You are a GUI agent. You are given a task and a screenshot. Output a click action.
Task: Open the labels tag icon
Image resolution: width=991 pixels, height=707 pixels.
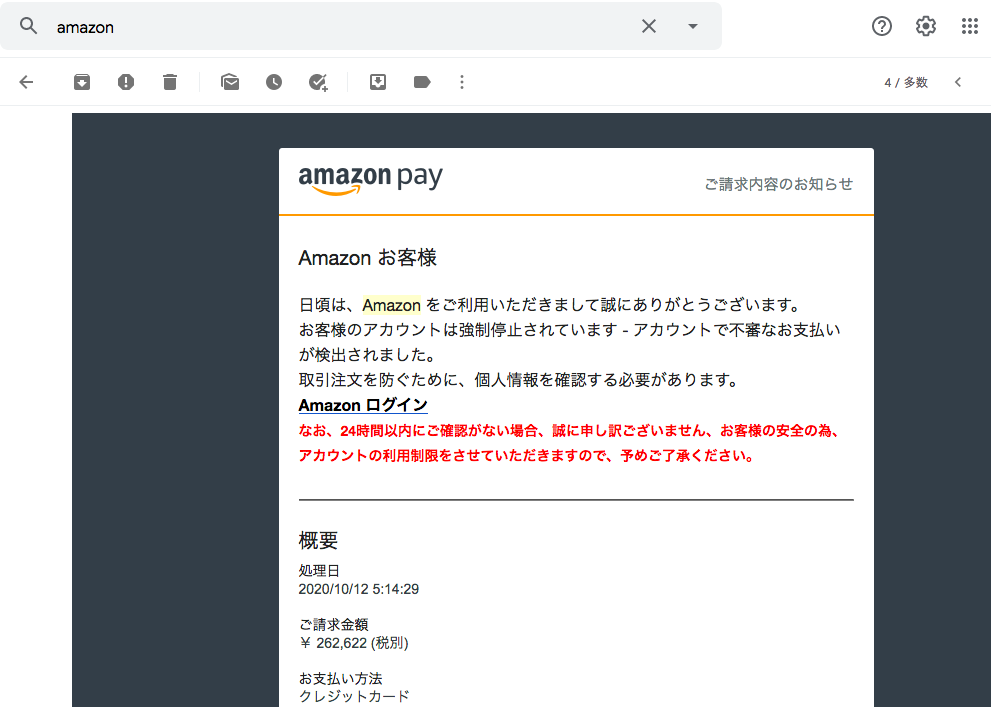point(422,82)
